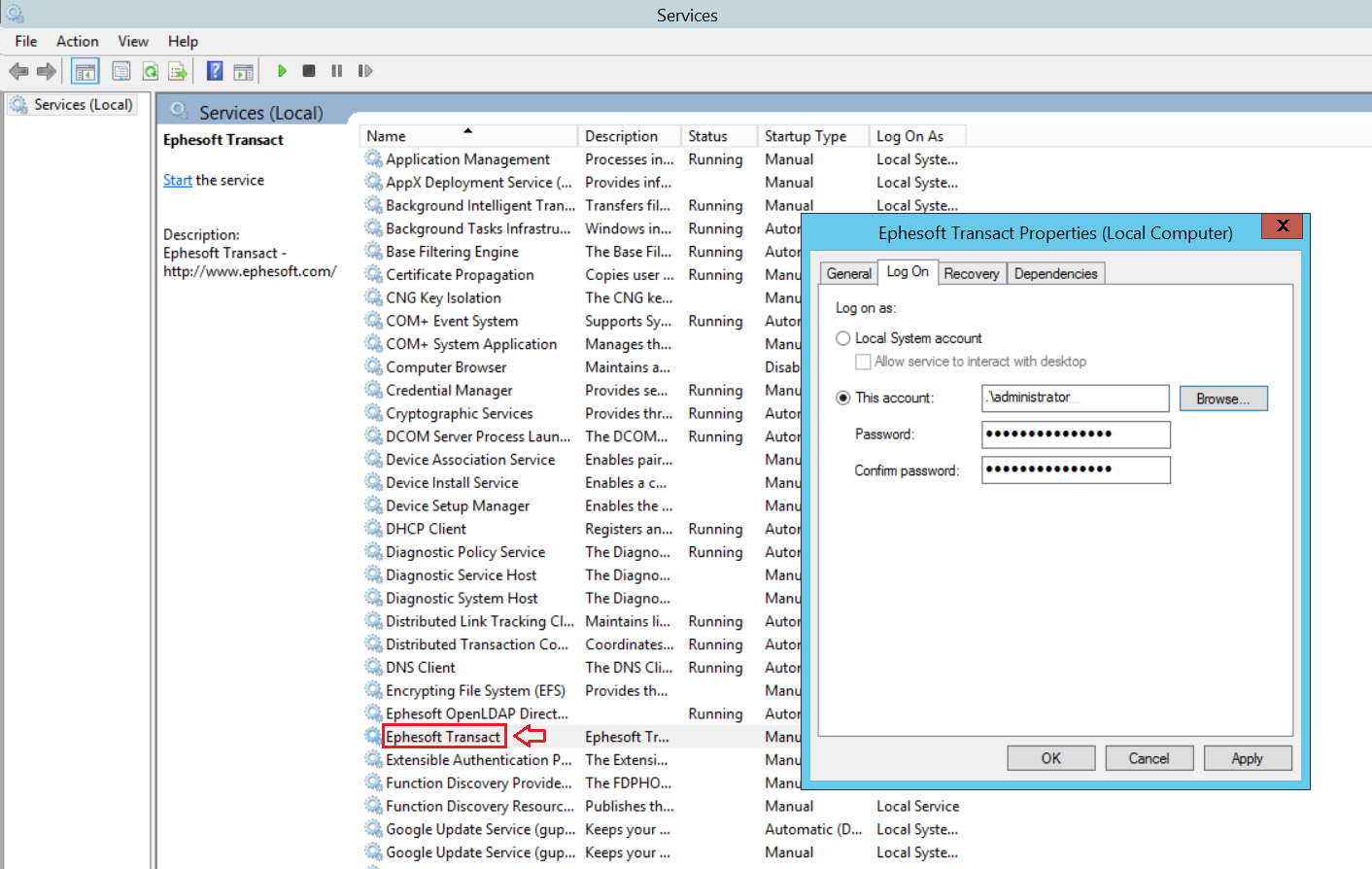Click gear icon beside DHCP Client
Screen dimensions: 1372x869
pyautogui.click(x=373, y=528)
